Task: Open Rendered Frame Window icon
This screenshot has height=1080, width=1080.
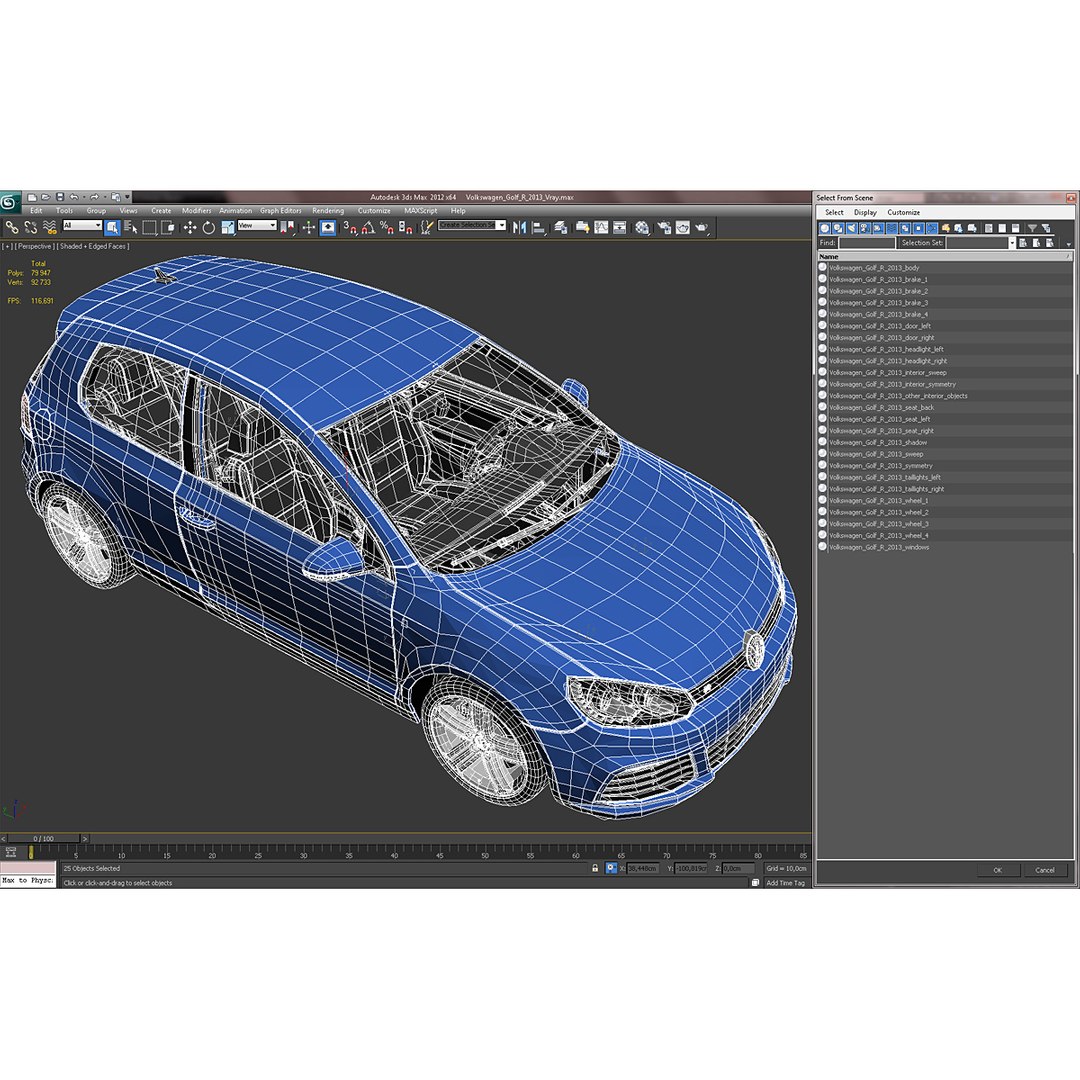Action: click(683, 227)
